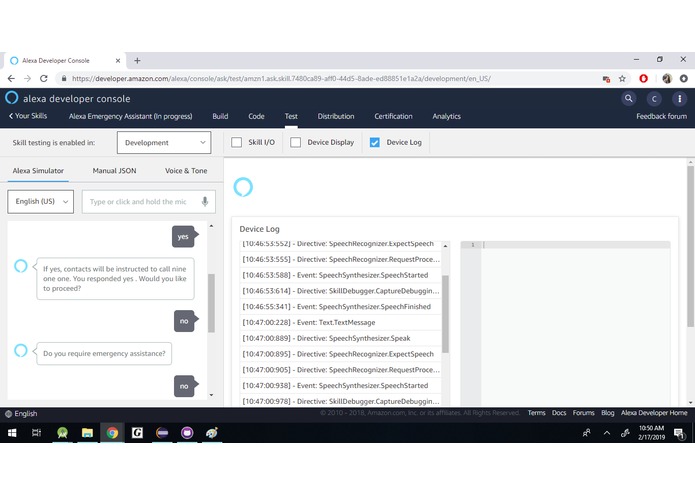
Task: Open the Docs footer link
Action: tap(559, 413)
